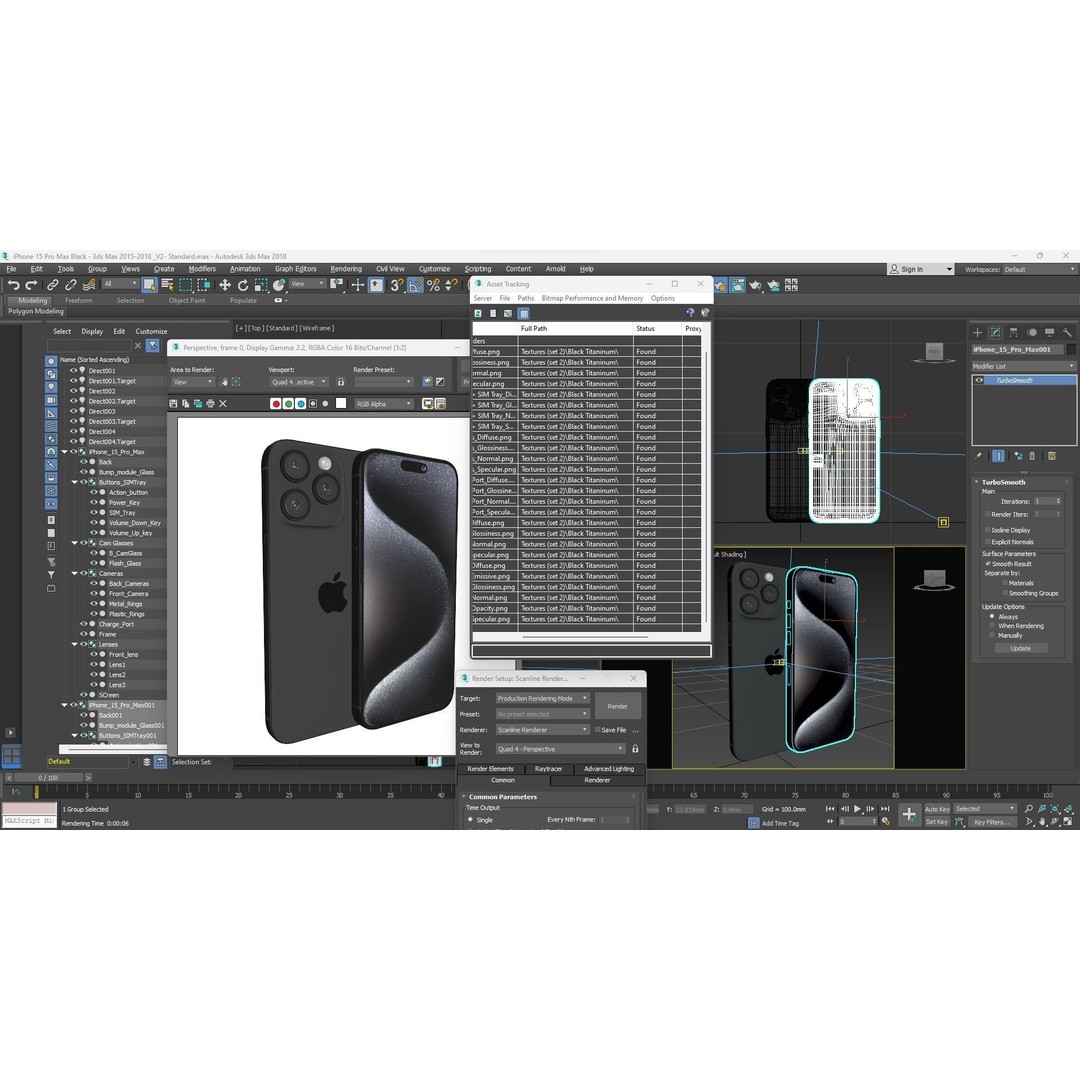This screenshot has height=1080, width=1080.
Task: Refresh the Asset Tracking list
Action: click(478, 313)
